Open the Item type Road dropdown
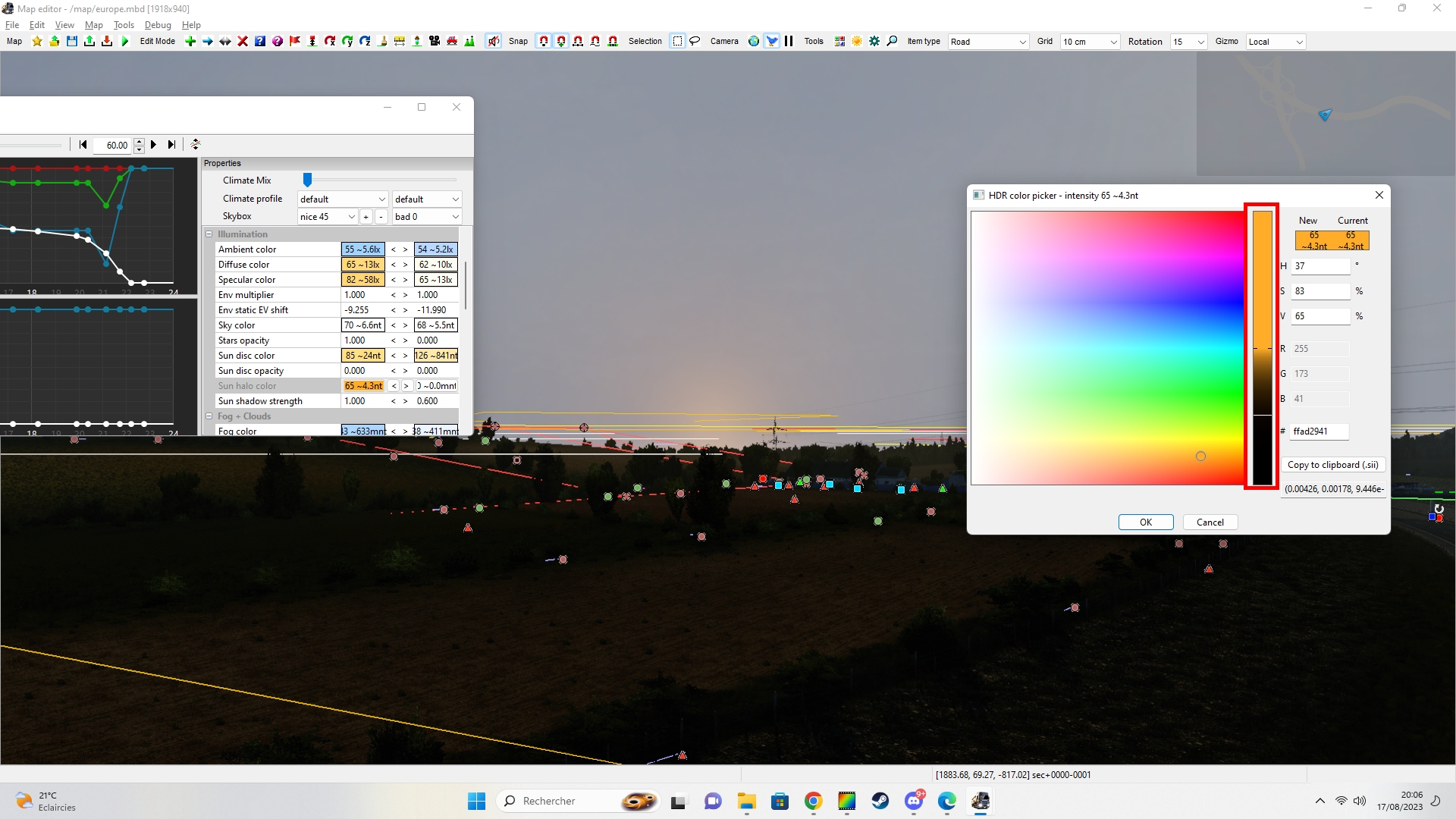 coord(988,42)
